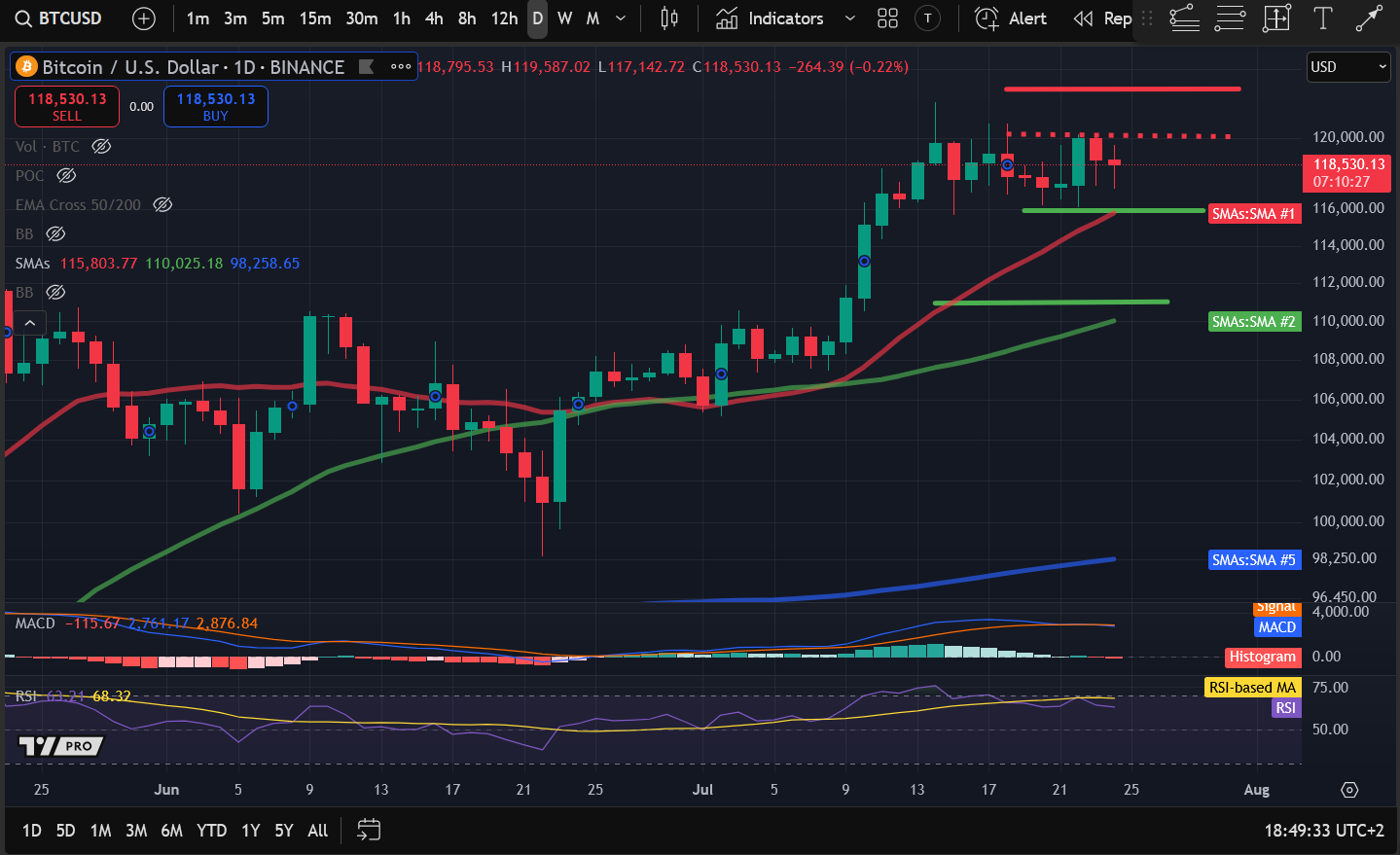The image size is (1400, 855).
Task: Open the go-to-date calendar icon
Action: pos(369,830)
